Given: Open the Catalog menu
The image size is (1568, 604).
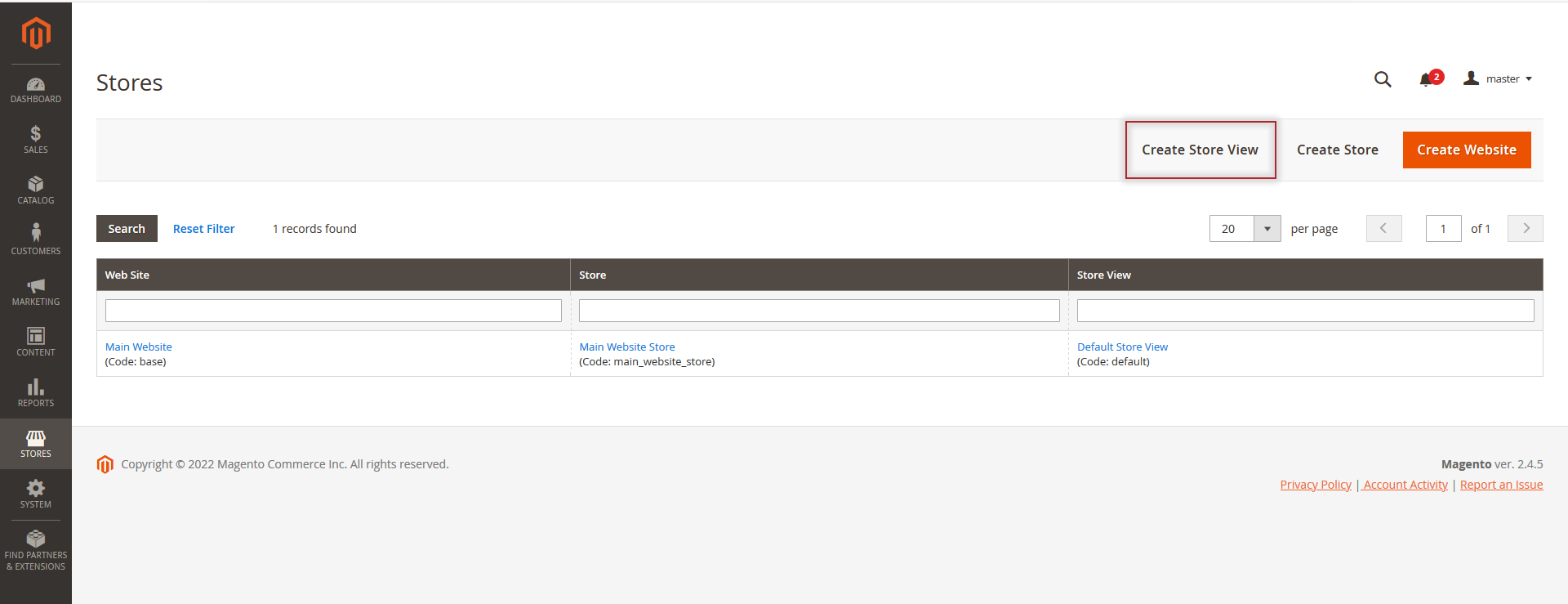Looking at the screenshot, I should (x=36, y=190).
